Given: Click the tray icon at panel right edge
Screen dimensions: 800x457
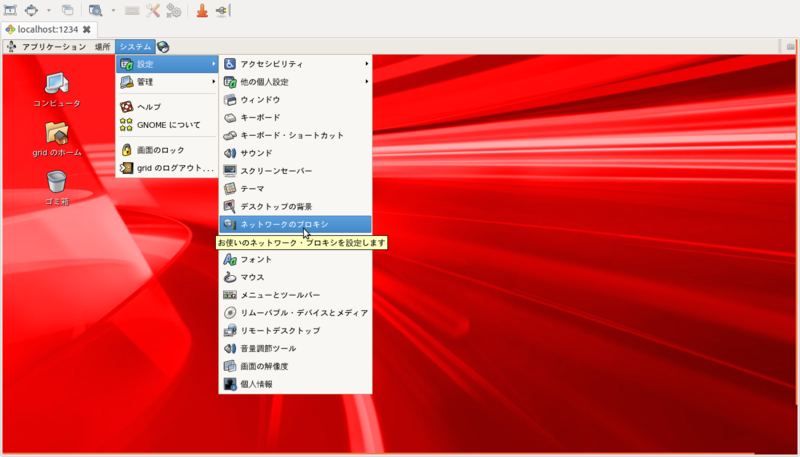Looking at the screenshot, I should click(x=790, y=47).
